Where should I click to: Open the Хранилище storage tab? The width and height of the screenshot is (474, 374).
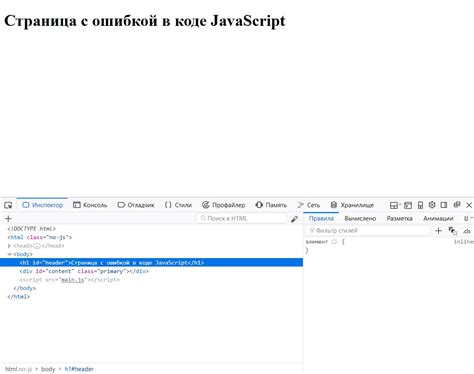coord(352,205)
